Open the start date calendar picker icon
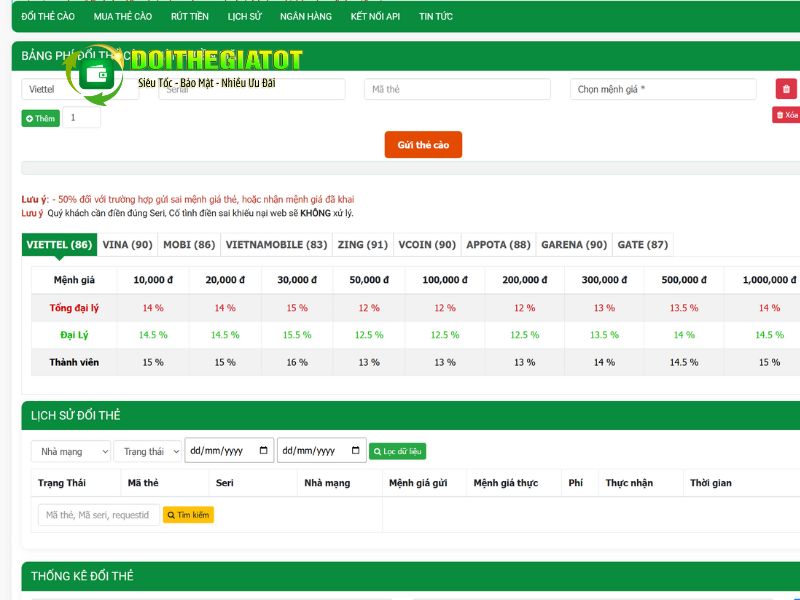The height and width of the screenshot is (600, 800). coord(264,450)
